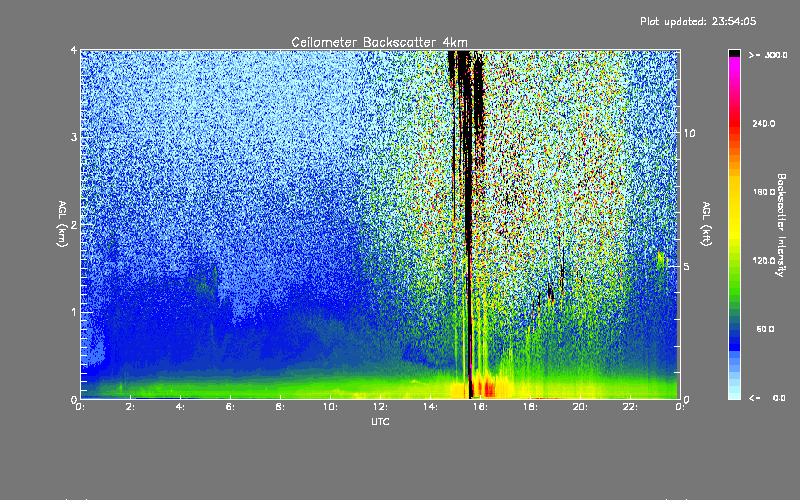Click the '1' km tick label
The width and height of the screenshot is (800, 500).
click(74, 312)
